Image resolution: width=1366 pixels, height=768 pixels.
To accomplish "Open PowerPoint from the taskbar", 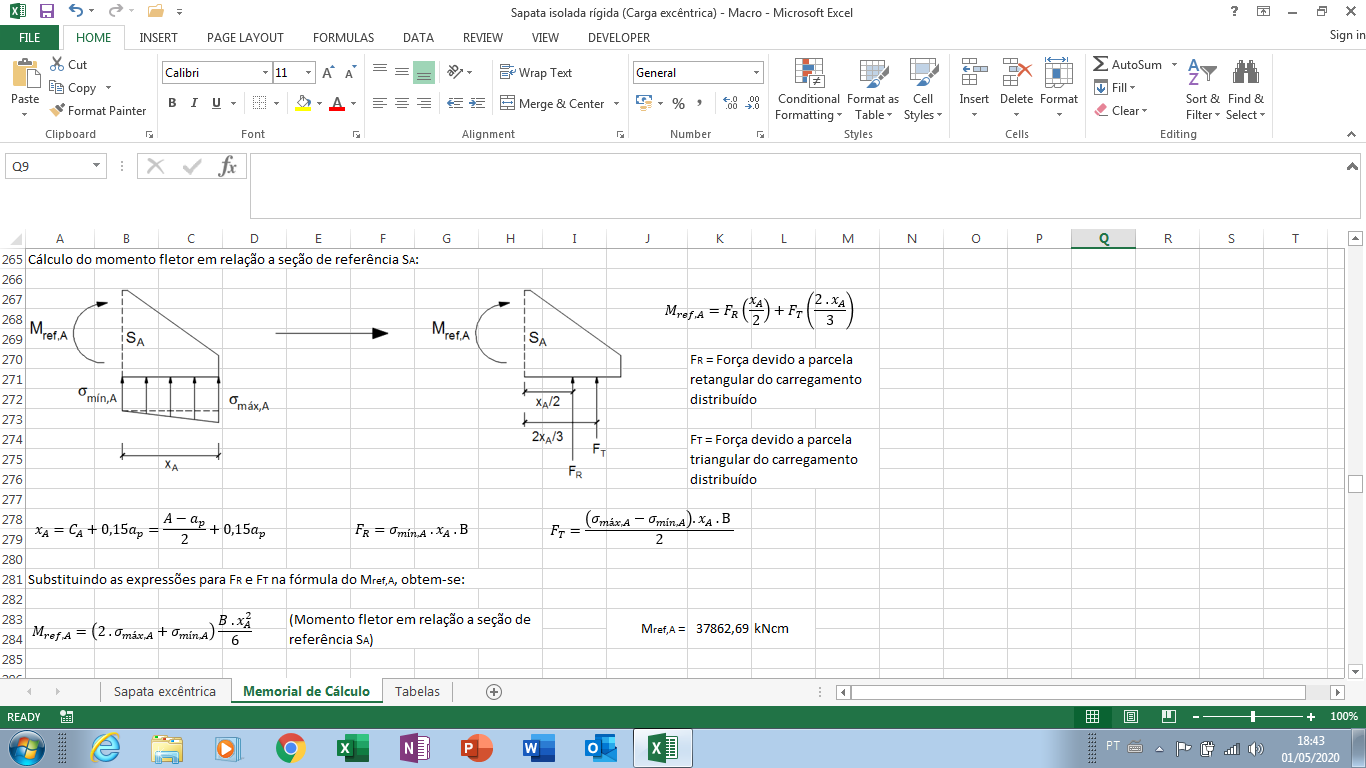I will [476, 747].
